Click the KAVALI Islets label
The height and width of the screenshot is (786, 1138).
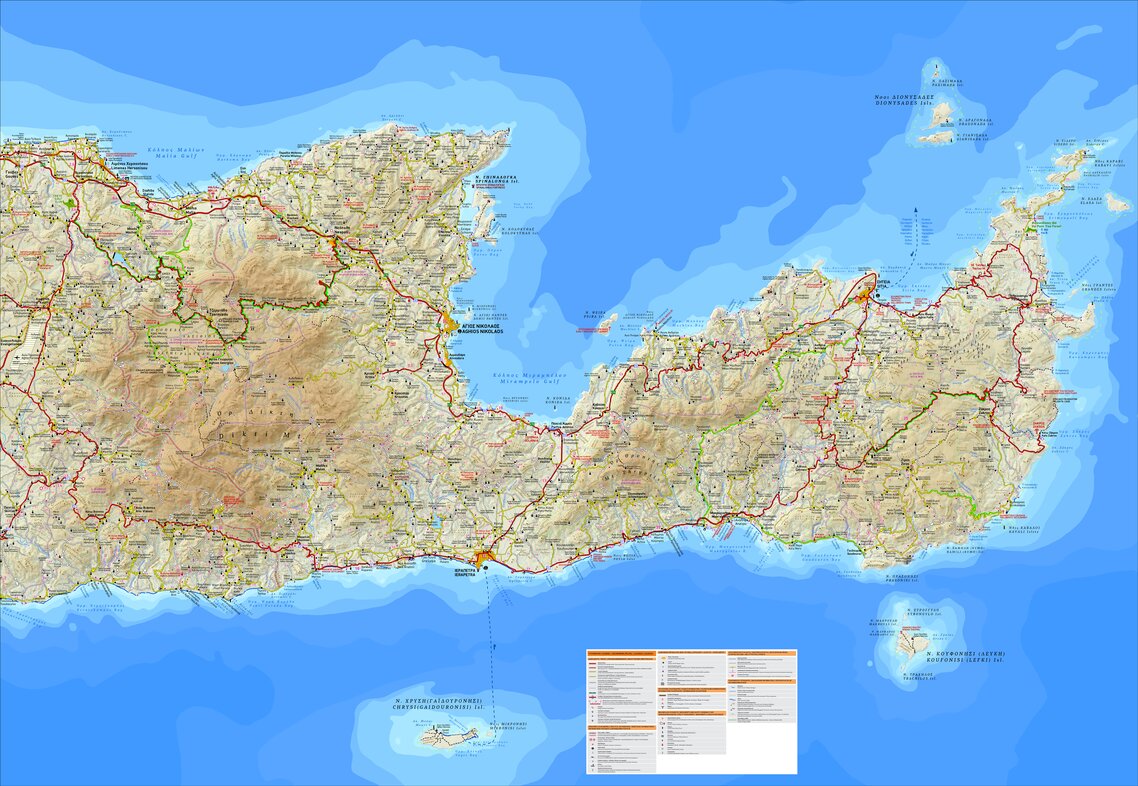[1023, 529]
